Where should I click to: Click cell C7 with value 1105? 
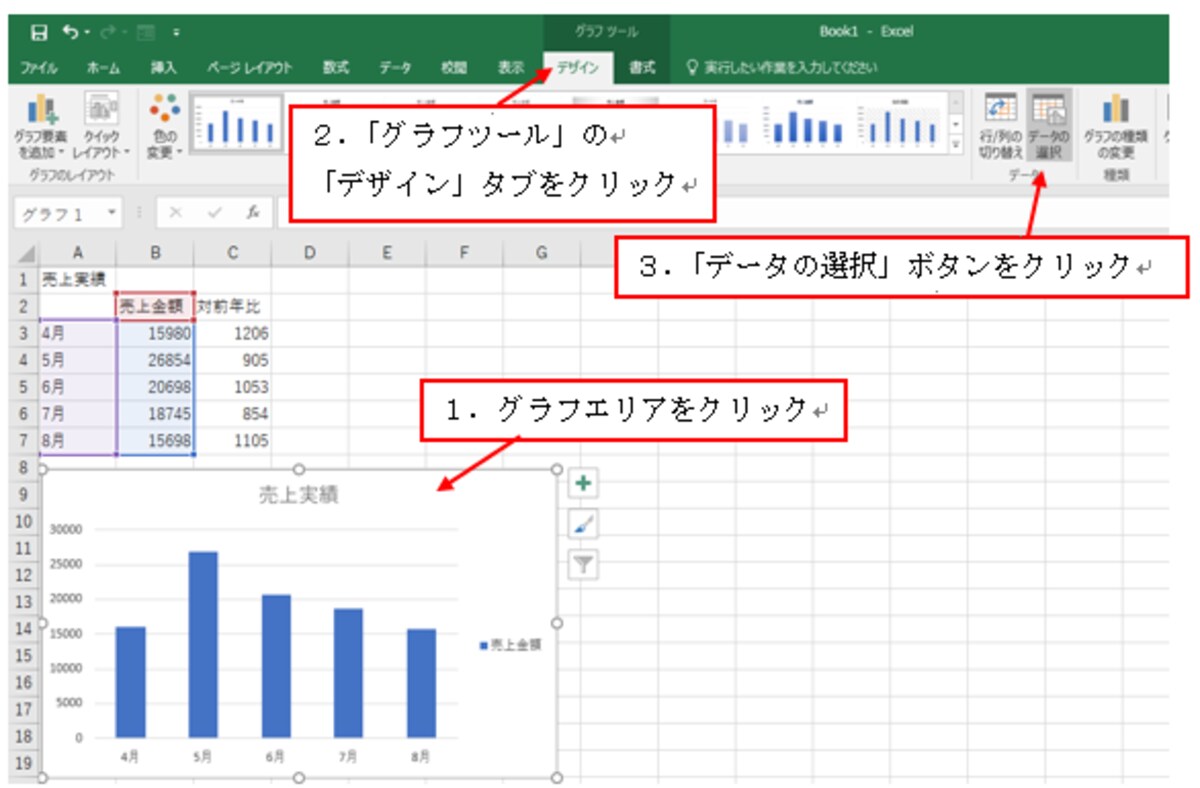point(232,441)
